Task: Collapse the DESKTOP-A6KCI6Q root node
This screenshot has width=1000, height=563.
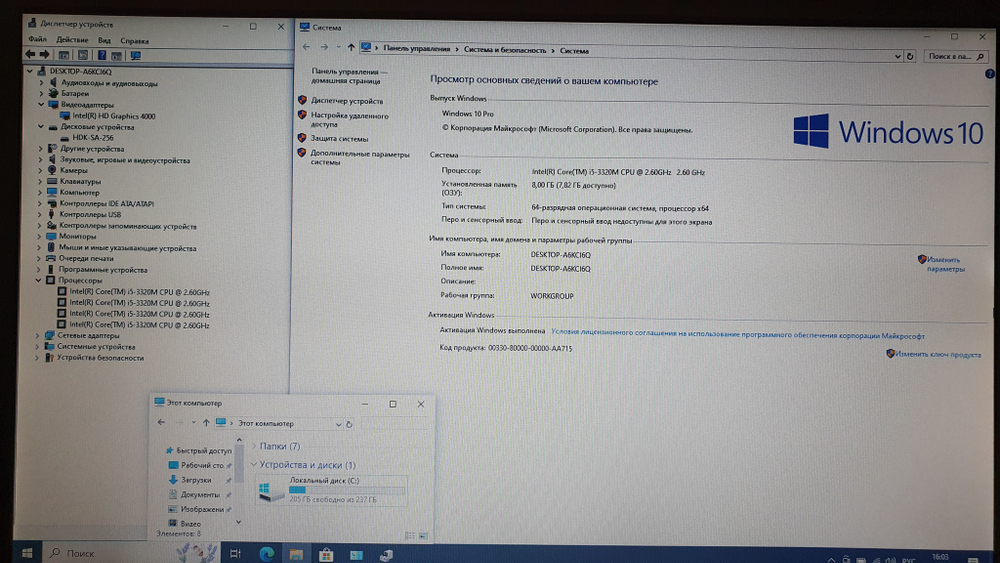Action: tap(30, 71)
